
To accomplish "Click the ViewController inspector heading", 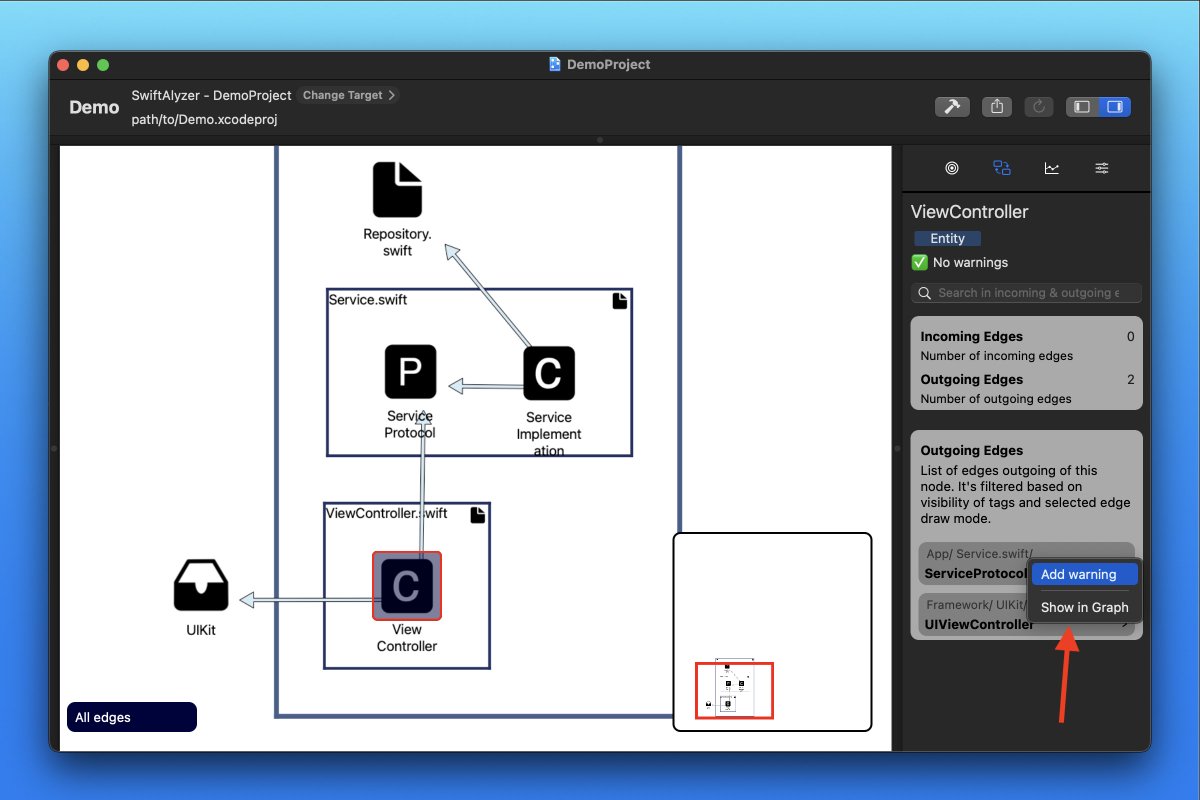I will tap(969, 211).
